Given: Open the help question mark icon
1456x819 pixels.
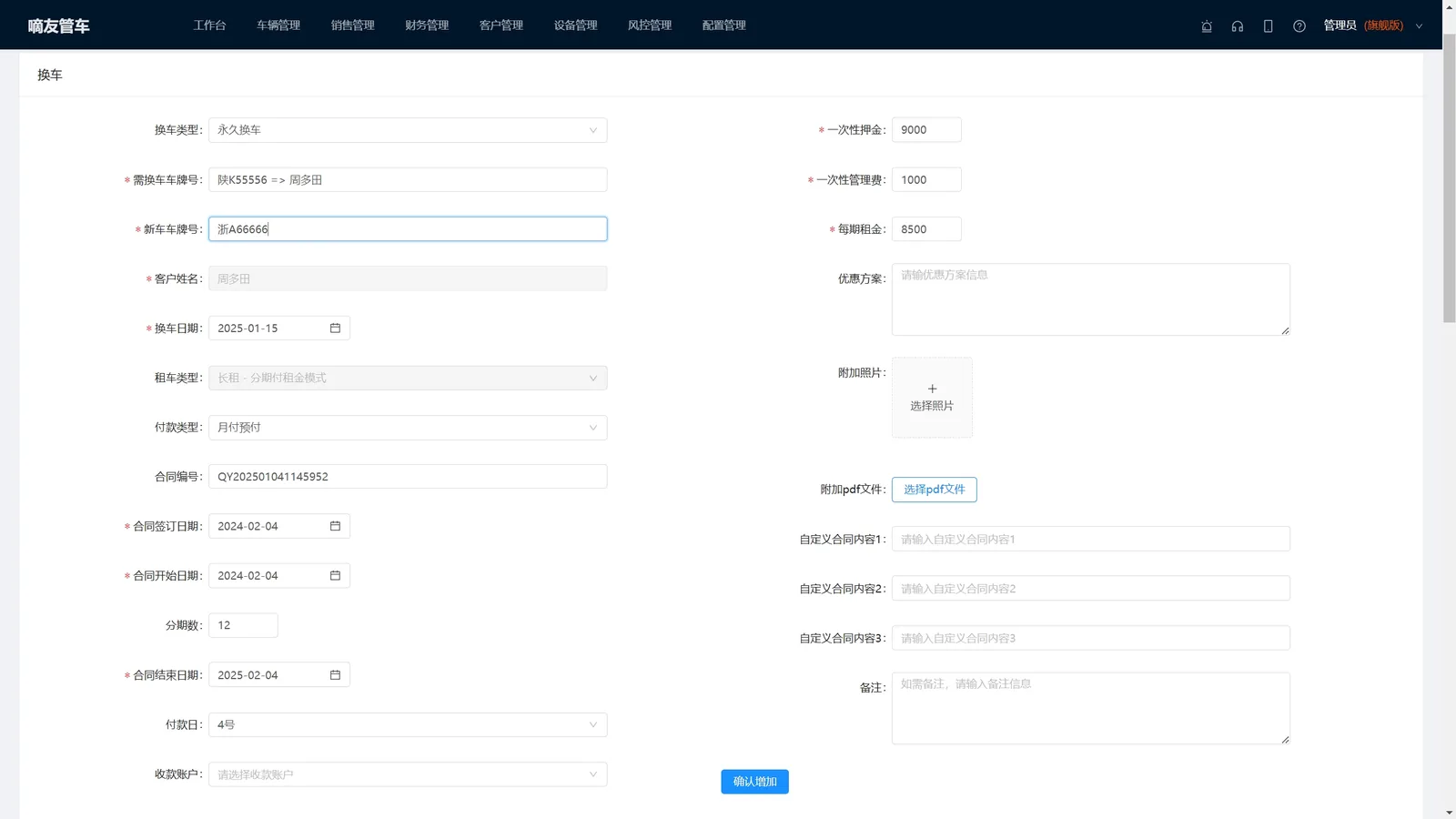Looking at the screenshot, I should pos(1299,26).
